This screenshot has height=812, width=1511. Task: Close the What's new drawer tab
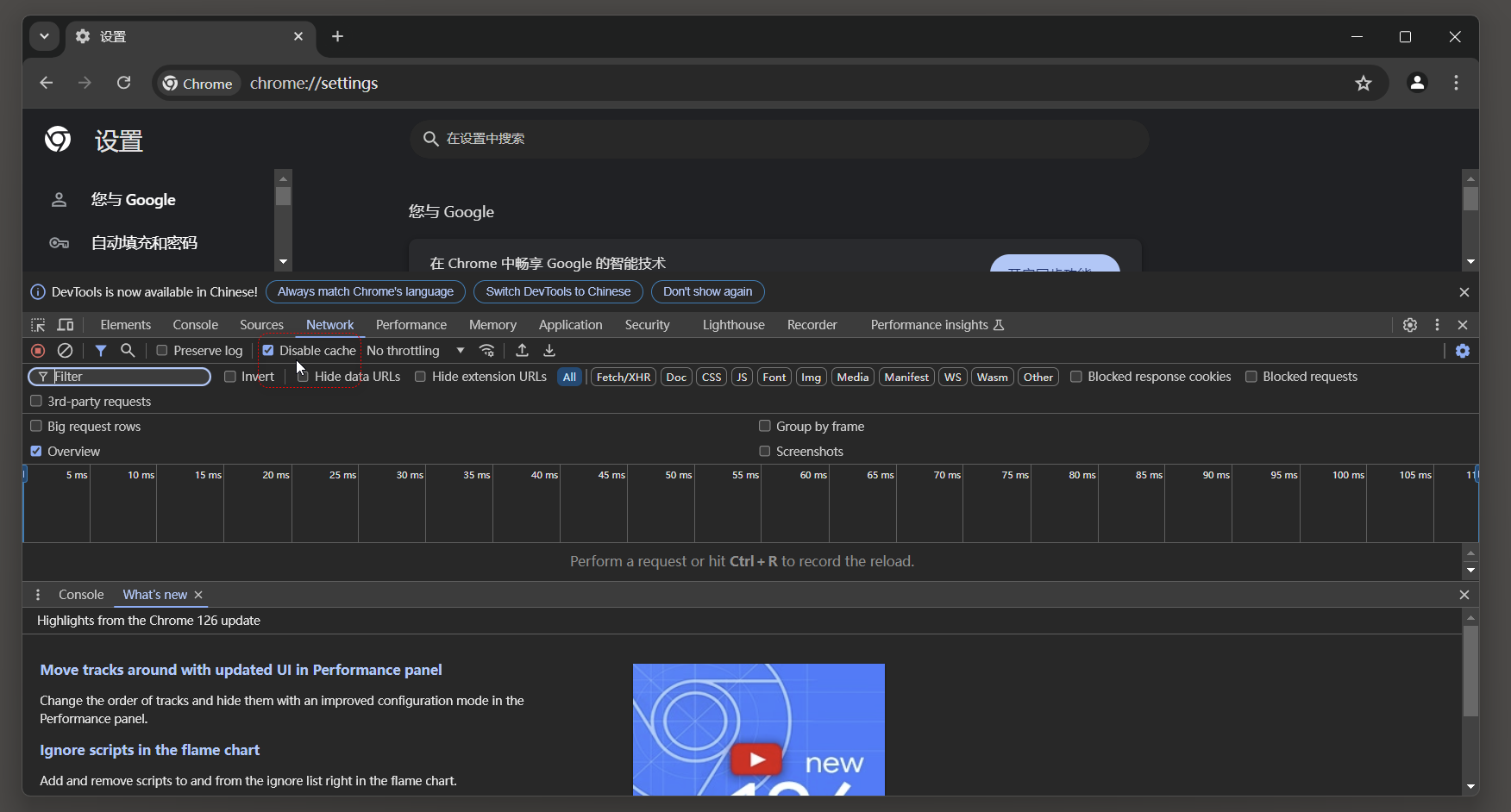click(198, 595)
